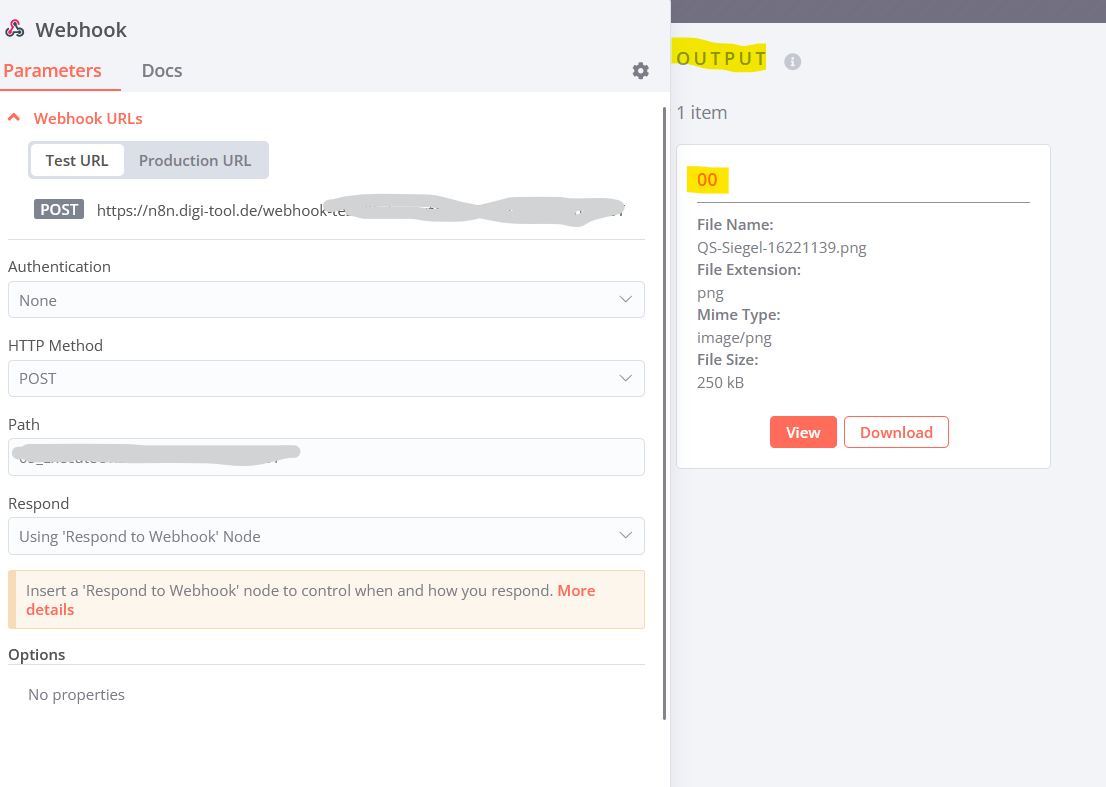
Task: Click the Webhook node icon
Action: (x=15, y=29)
